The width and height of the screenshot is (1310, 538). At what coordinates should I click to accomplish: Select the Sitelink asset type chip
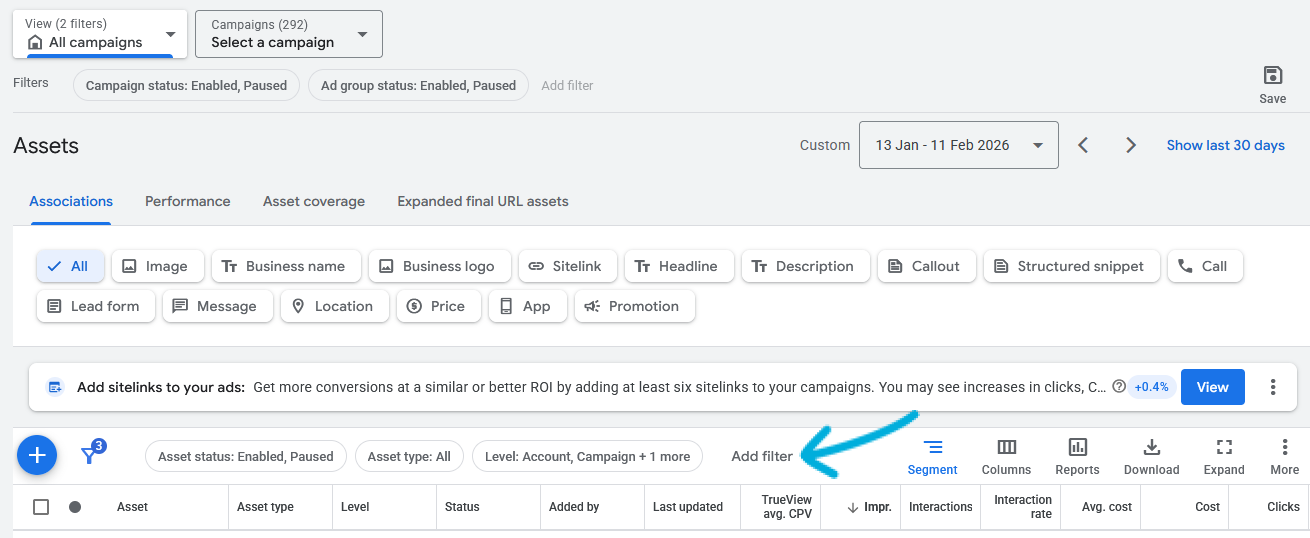(x=565, y=266)
